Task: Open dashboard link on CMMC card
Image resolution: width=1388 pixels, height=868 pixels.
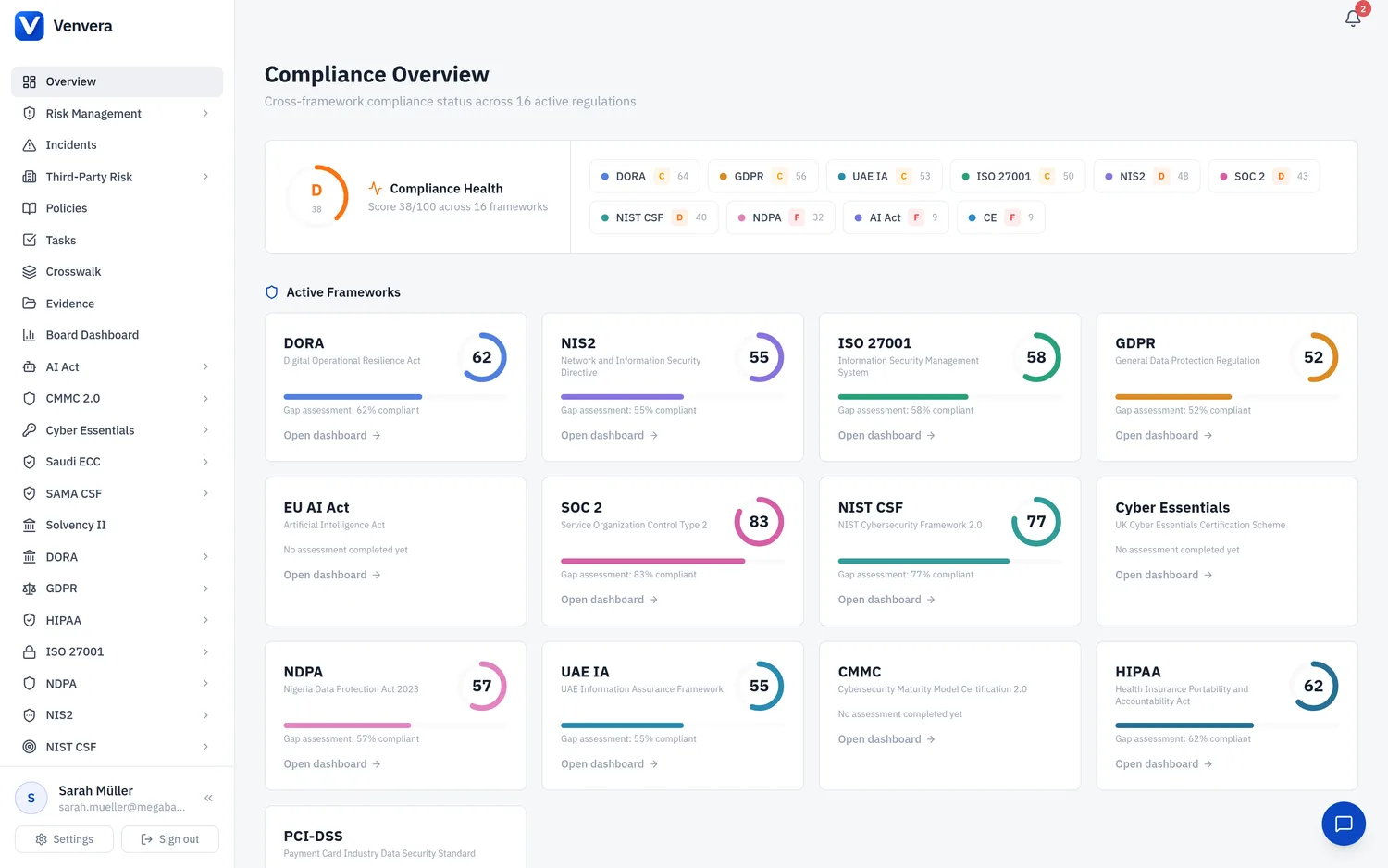Action: click(886, 739)
